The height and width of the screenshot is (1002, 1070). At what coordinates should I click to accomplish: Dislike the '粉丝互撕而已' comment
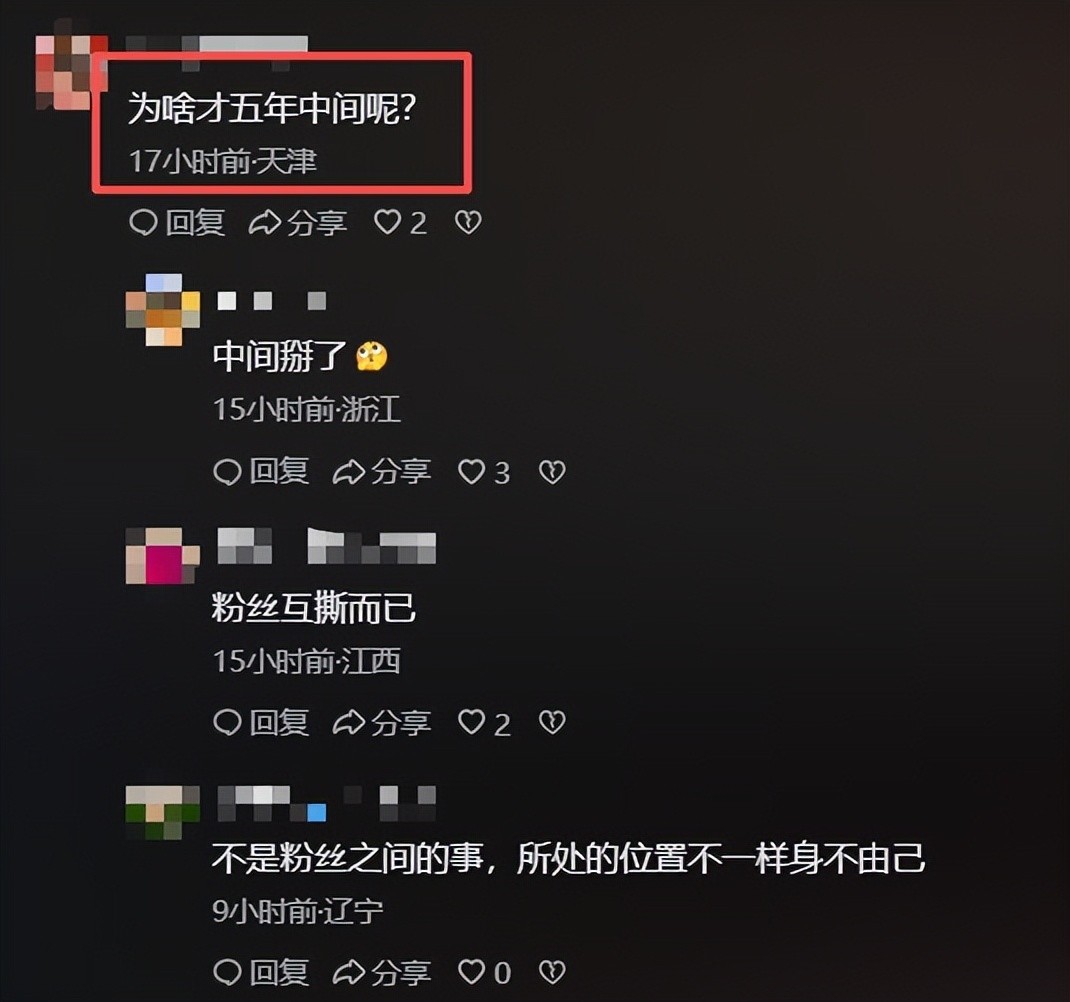pyautogui.click(x=552, y=722)
